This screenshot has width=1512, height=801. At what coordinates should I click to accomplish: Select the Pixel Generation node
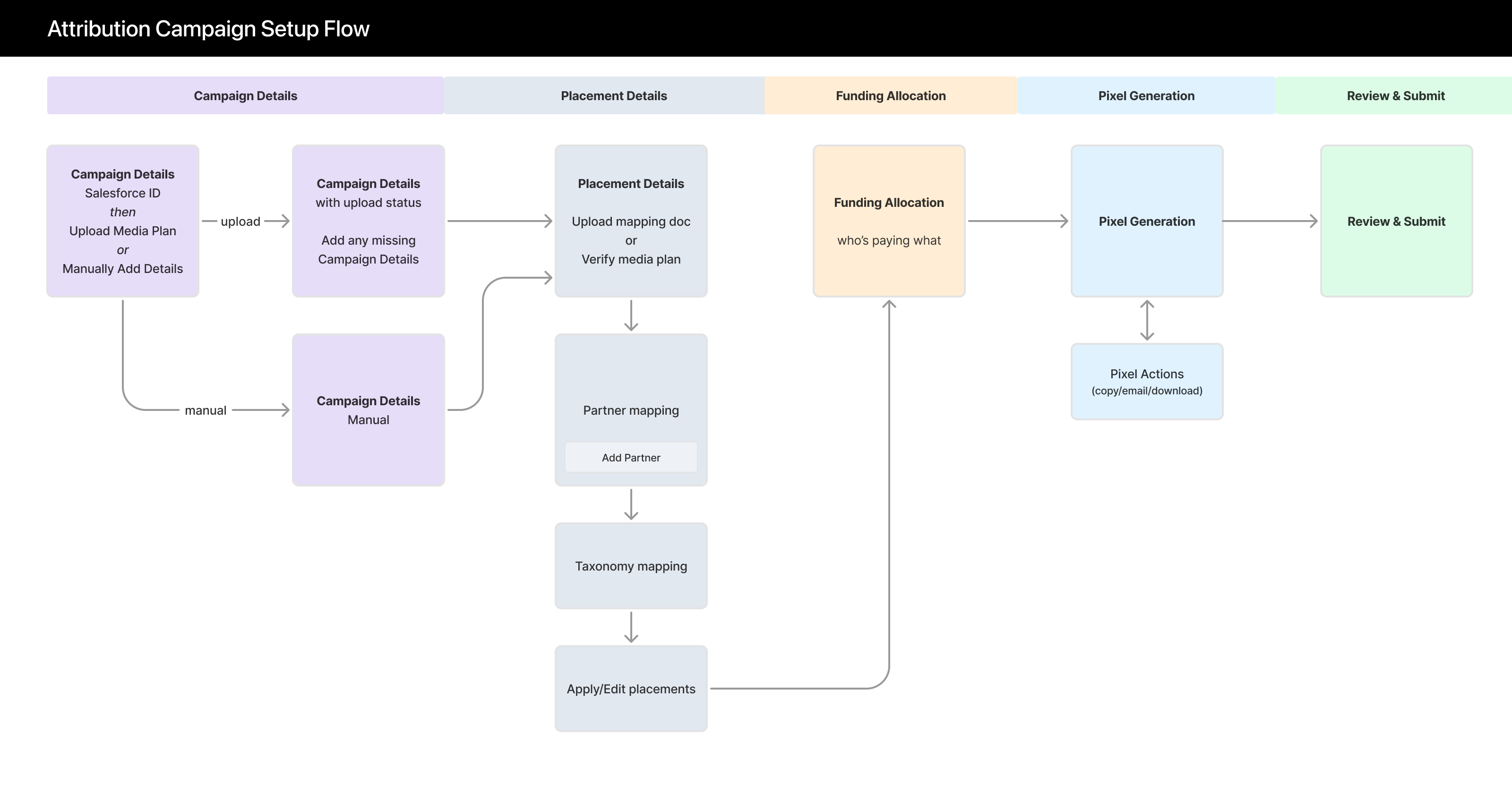1146,222
